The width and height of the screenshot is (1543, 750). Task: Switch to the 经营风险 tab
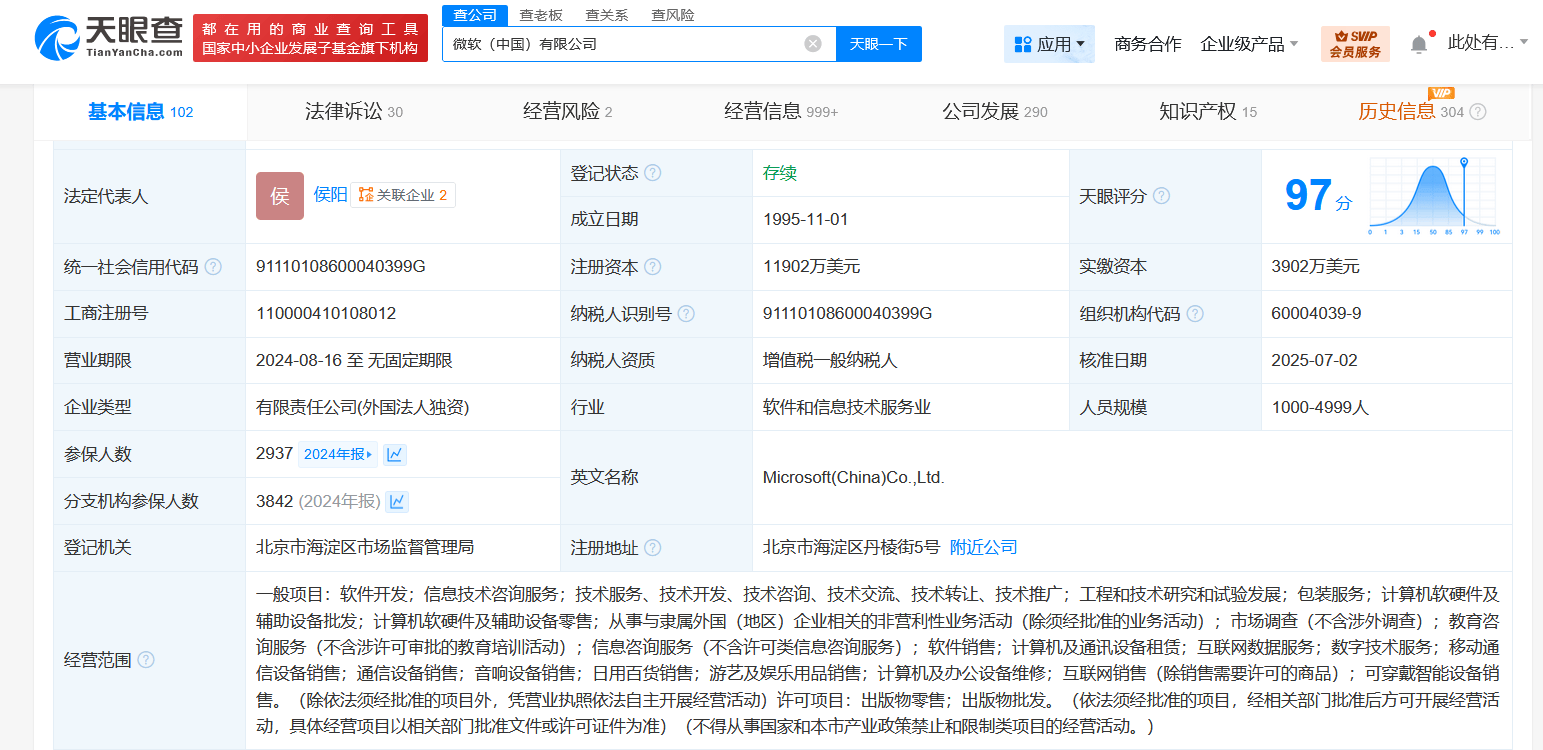pos(567,112)
